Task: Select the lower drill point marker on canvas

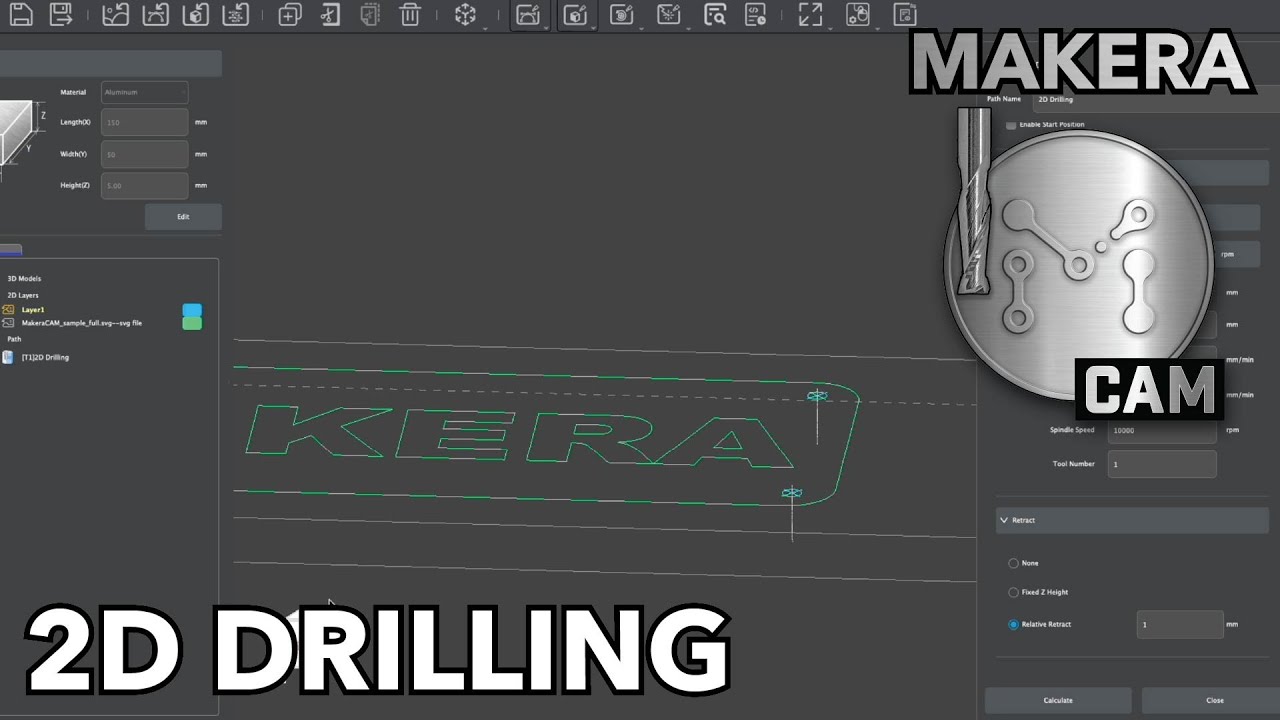Action: pyautogui.click(x=792, y=493)
